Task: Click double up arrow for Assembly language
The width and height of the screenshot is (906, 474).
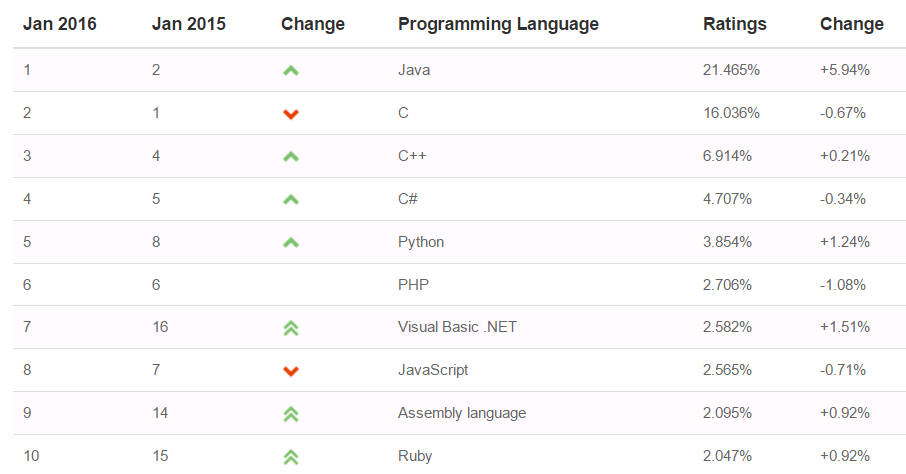Action: (x=291, y=414)
